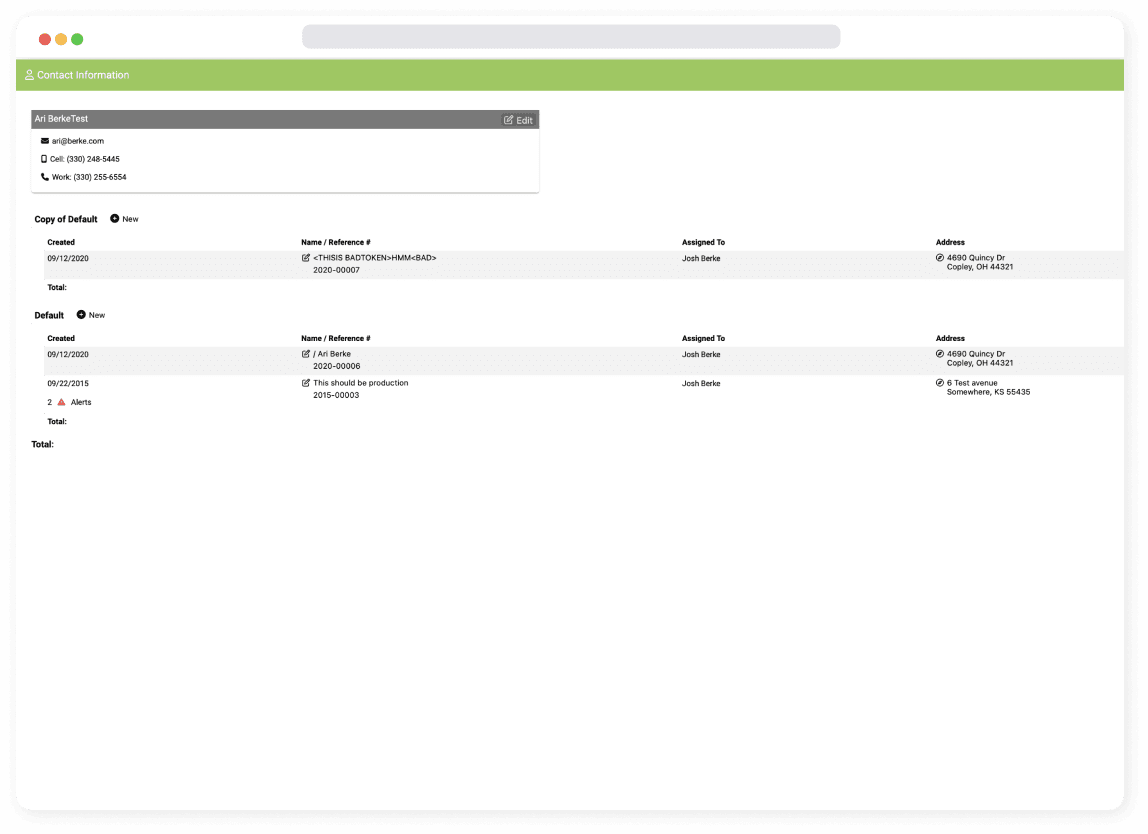Screen dimensions: 1148x834
Task: Open reference number 2015-00003
Action: (x=336, y=395)
